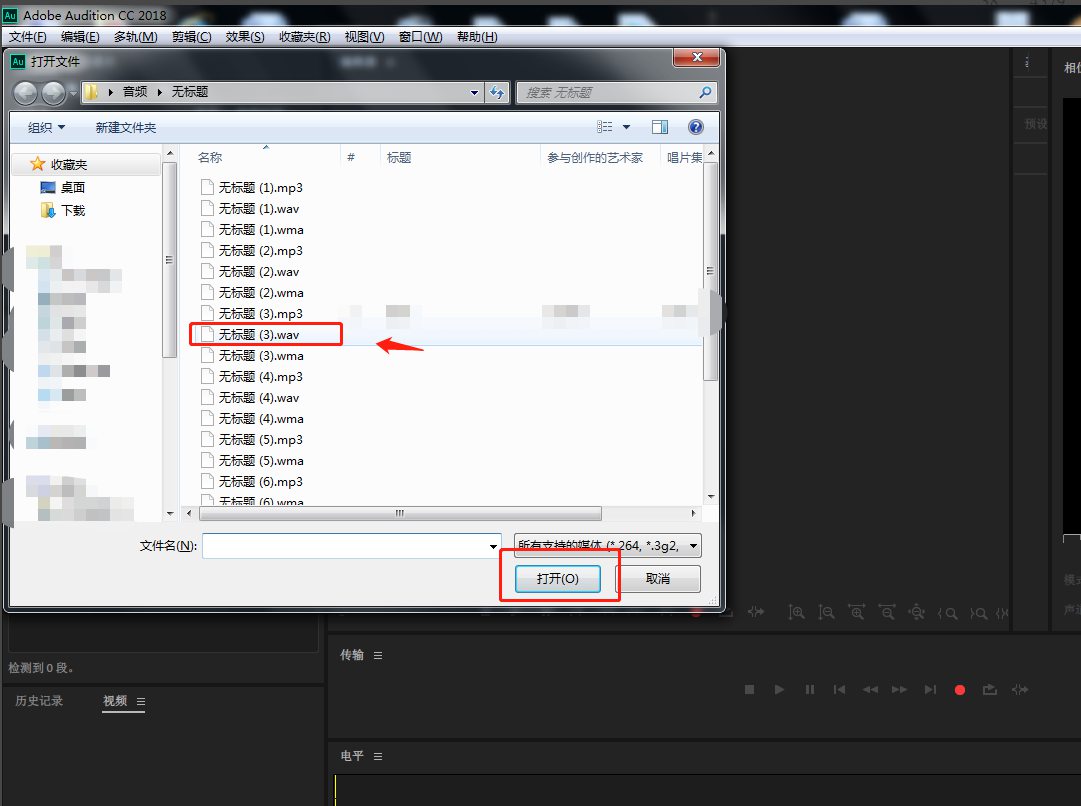Open the 编辑(E) menu
Screen dimensions: 1081x806
click(x=80, y=37)
